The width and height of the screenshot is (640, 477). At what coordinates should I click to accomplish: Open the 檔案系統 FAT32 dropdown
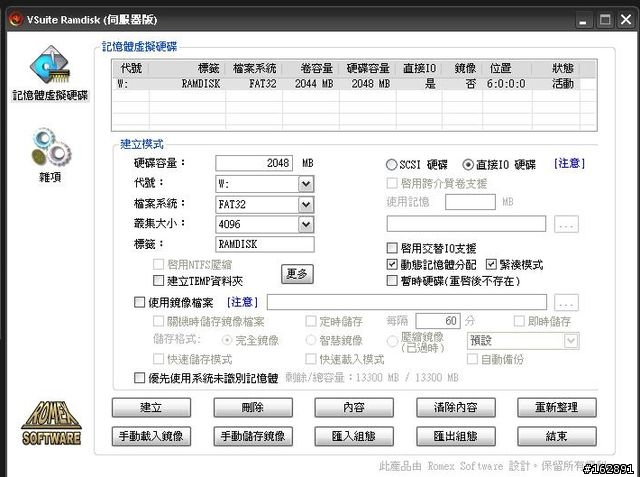click(306, 204)
